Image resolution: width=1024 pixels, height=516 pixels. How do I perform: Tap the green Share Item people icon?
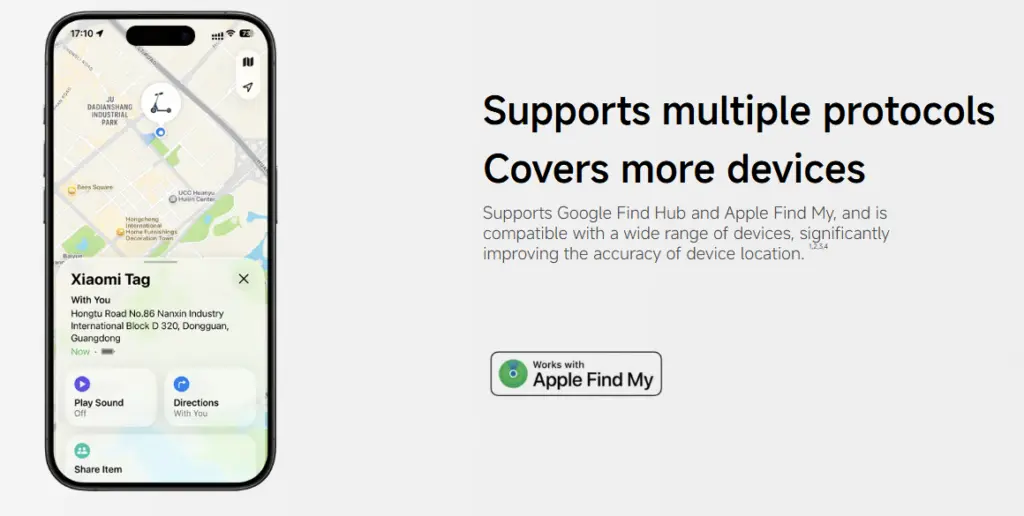pyautogui.click(x=82, y=451)
